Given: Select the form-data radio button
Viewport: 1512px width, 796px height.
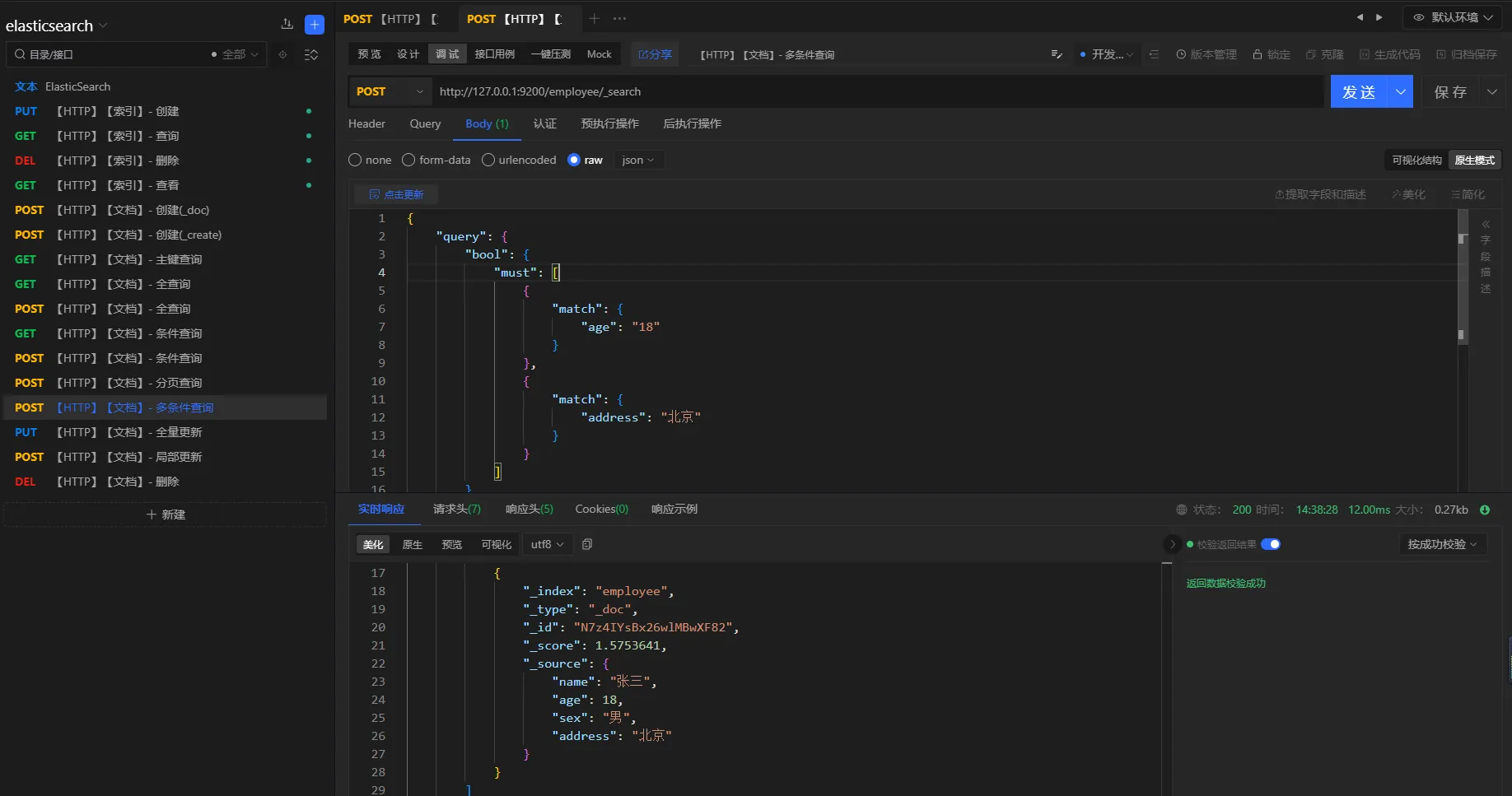Looking at the screenshot, I should coord(408,160).
